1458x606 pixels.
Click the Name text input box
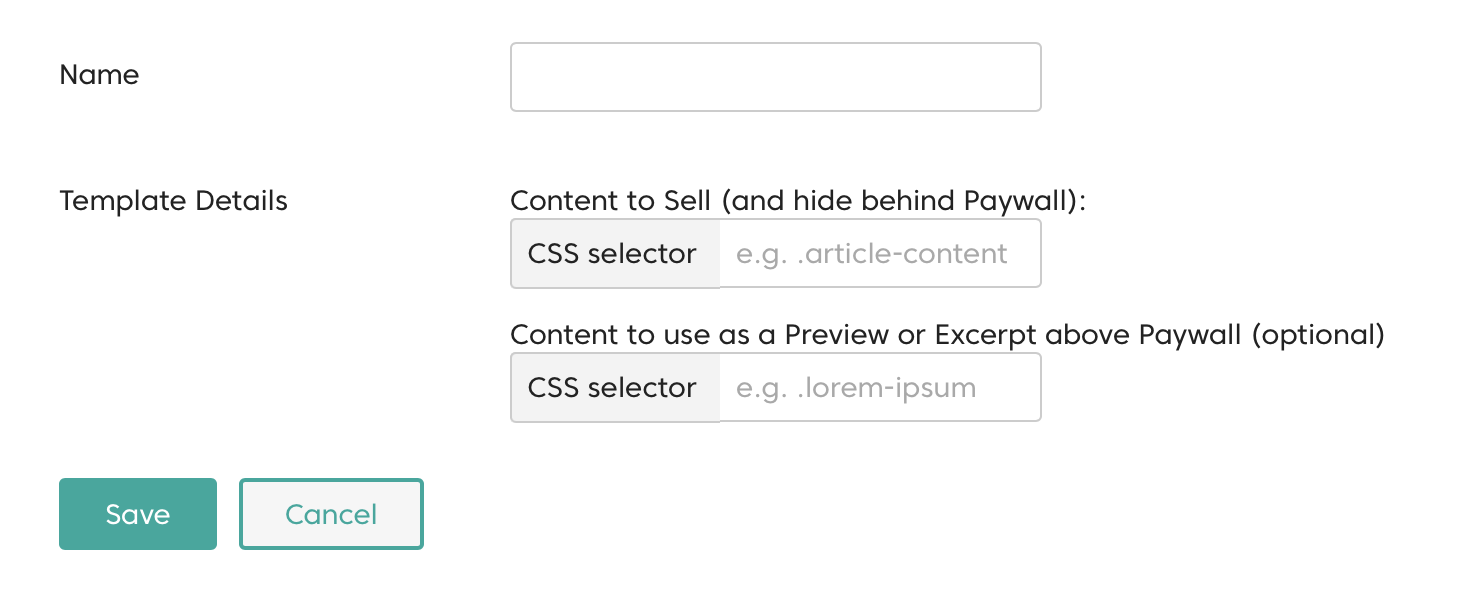775,77
